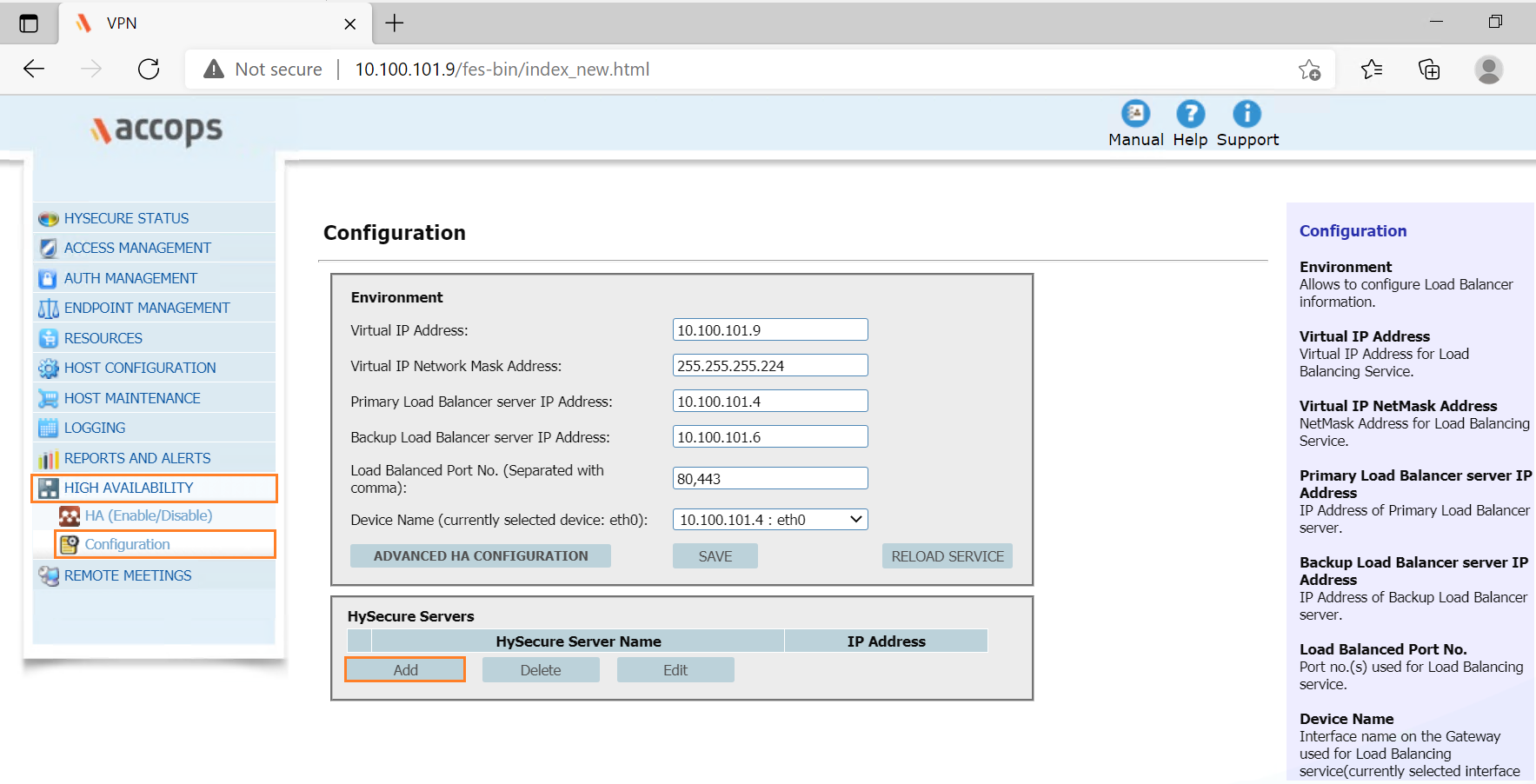1536x784 pixels.
Task: Open a new browser tab
Action: [395, 23]
